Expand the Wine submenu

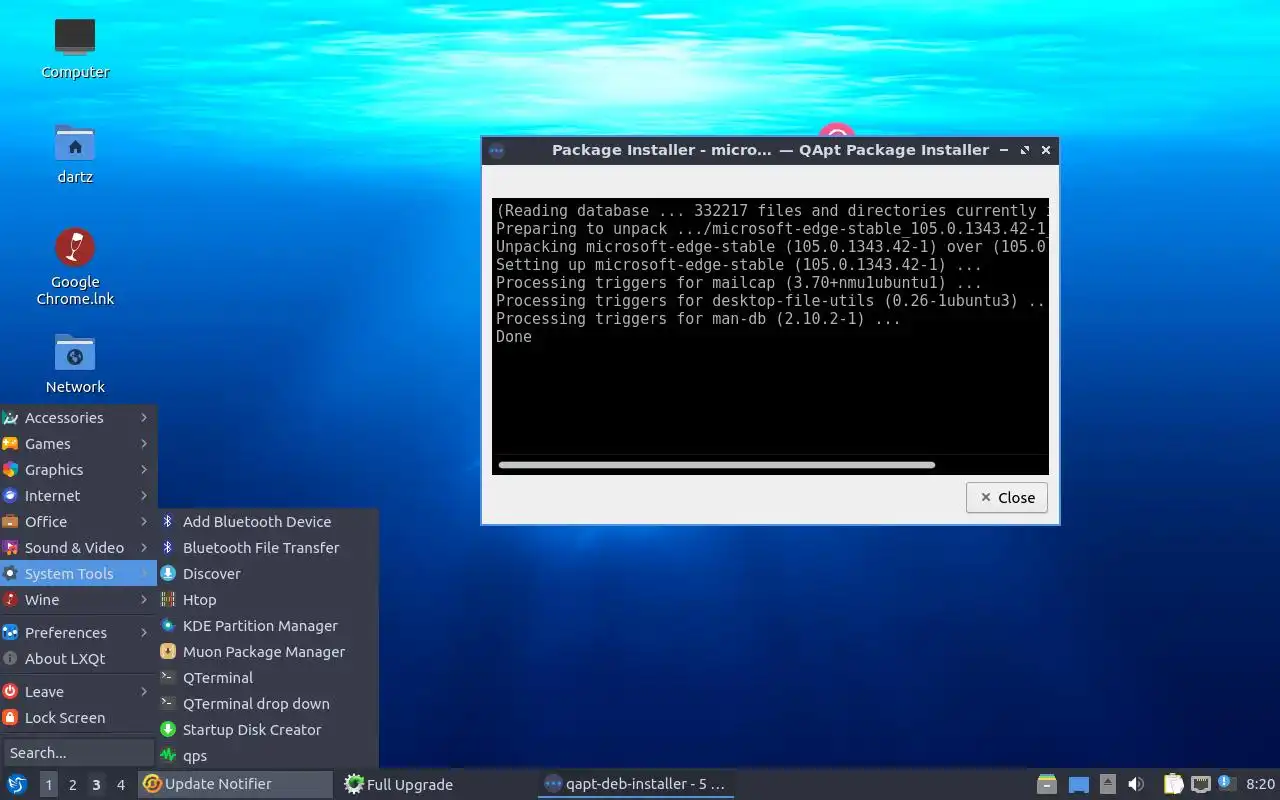click(78, 599)
